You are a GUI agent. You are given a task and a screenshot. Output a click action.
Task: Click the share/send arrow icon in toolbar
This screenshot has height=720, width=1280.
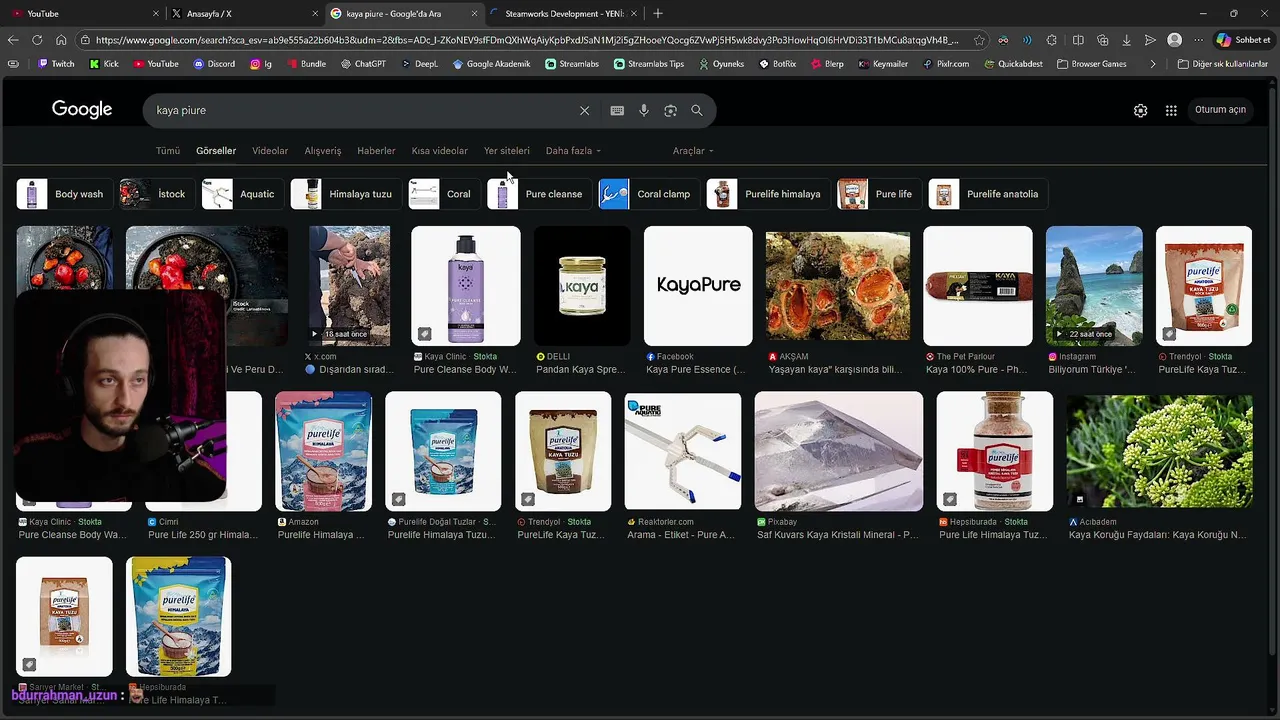[1150, 40]
